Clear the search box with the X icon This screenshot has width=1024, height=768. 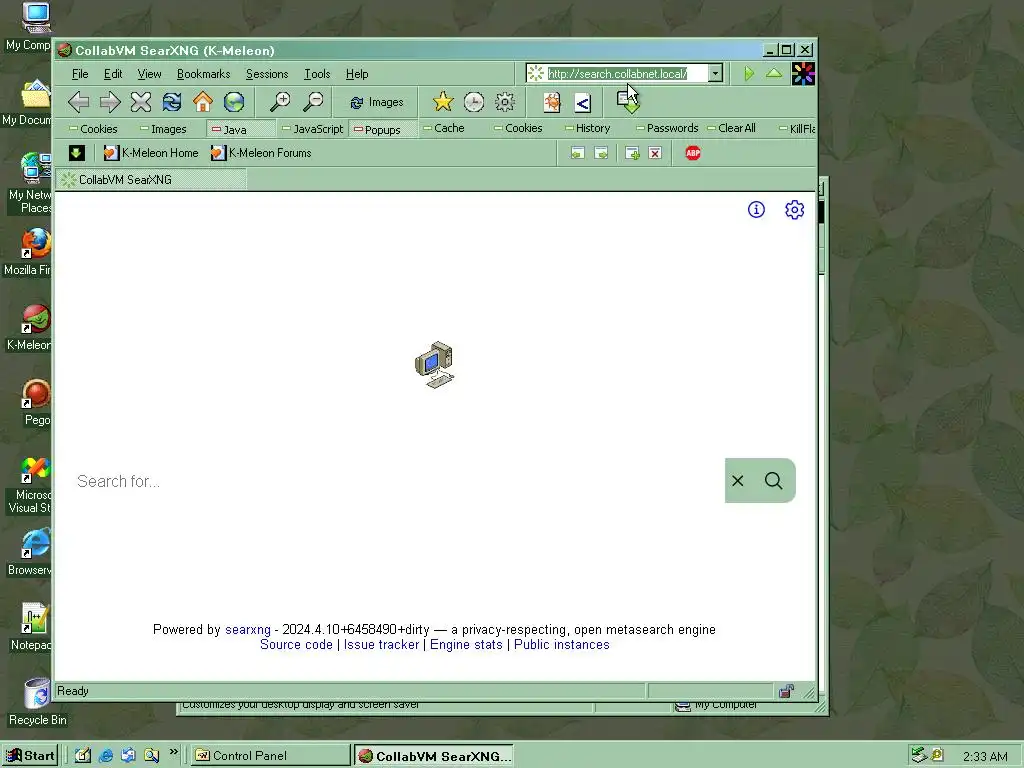[738, 481]
